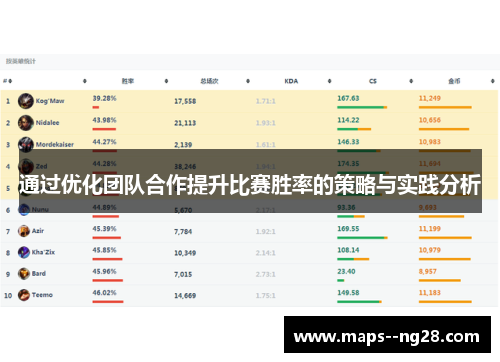
Task: Select KDA value 1.93:1
Action: pyautogui.click(x=266, y=123)
